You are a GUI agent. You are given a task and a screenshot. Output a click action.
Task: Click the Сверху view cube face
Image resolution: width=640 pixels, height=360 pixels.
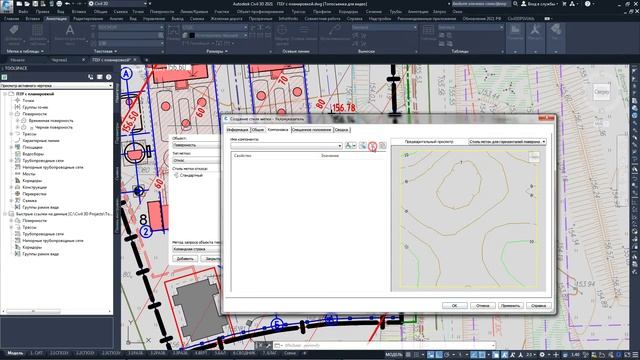click(601, 92)
